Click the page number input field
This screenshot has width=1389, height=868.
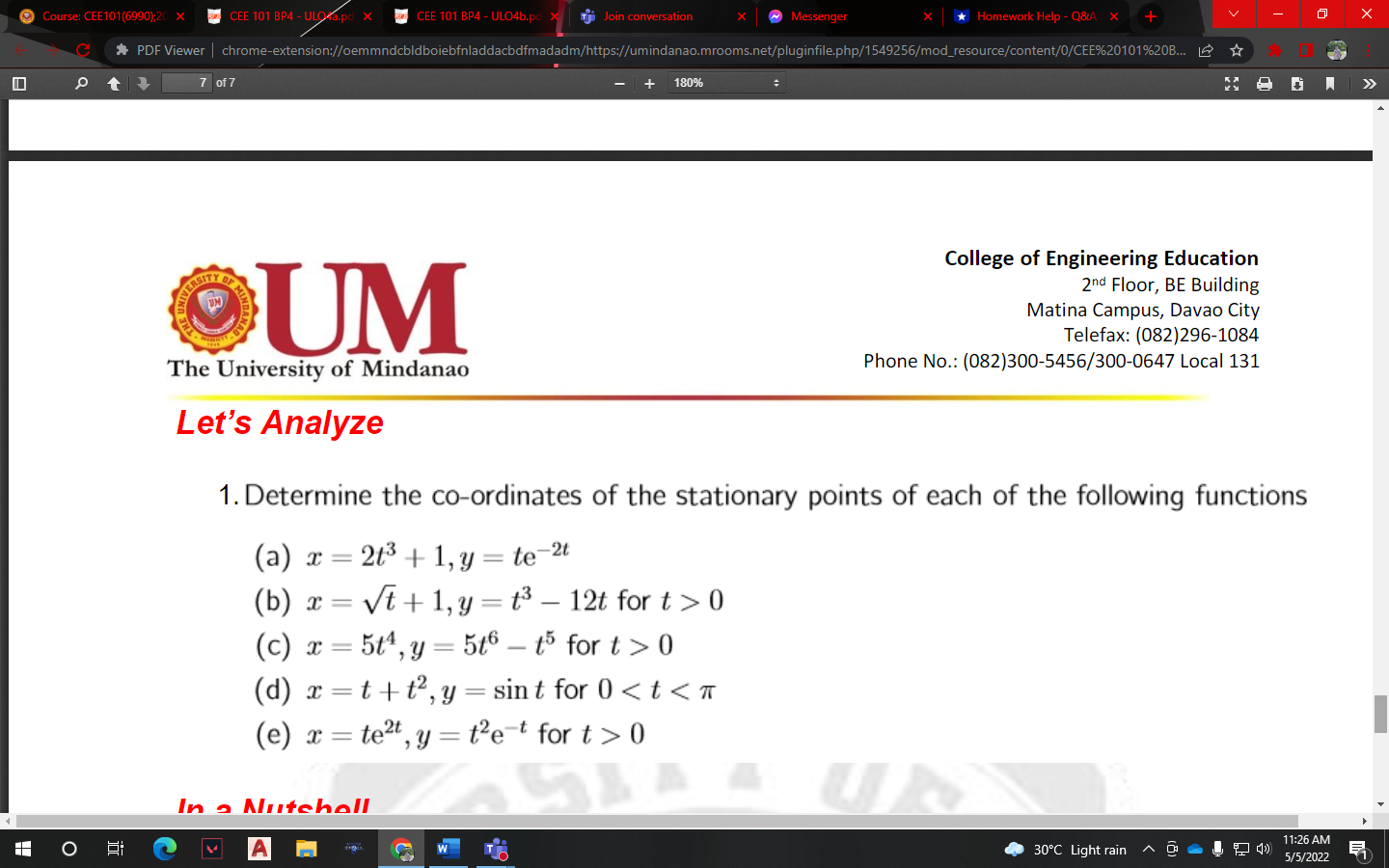(x=187, y=83)
